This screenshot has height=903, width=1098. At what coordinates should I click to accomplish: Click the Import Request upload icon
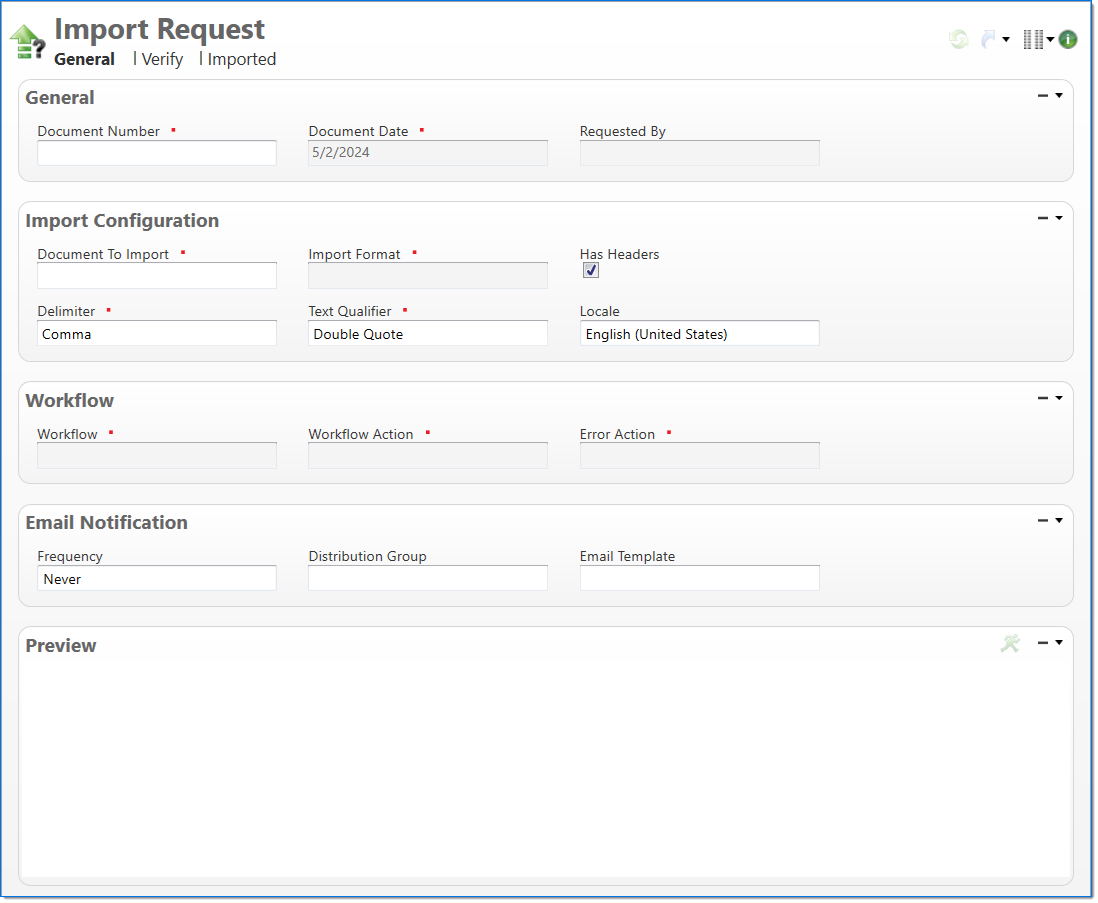27,43
